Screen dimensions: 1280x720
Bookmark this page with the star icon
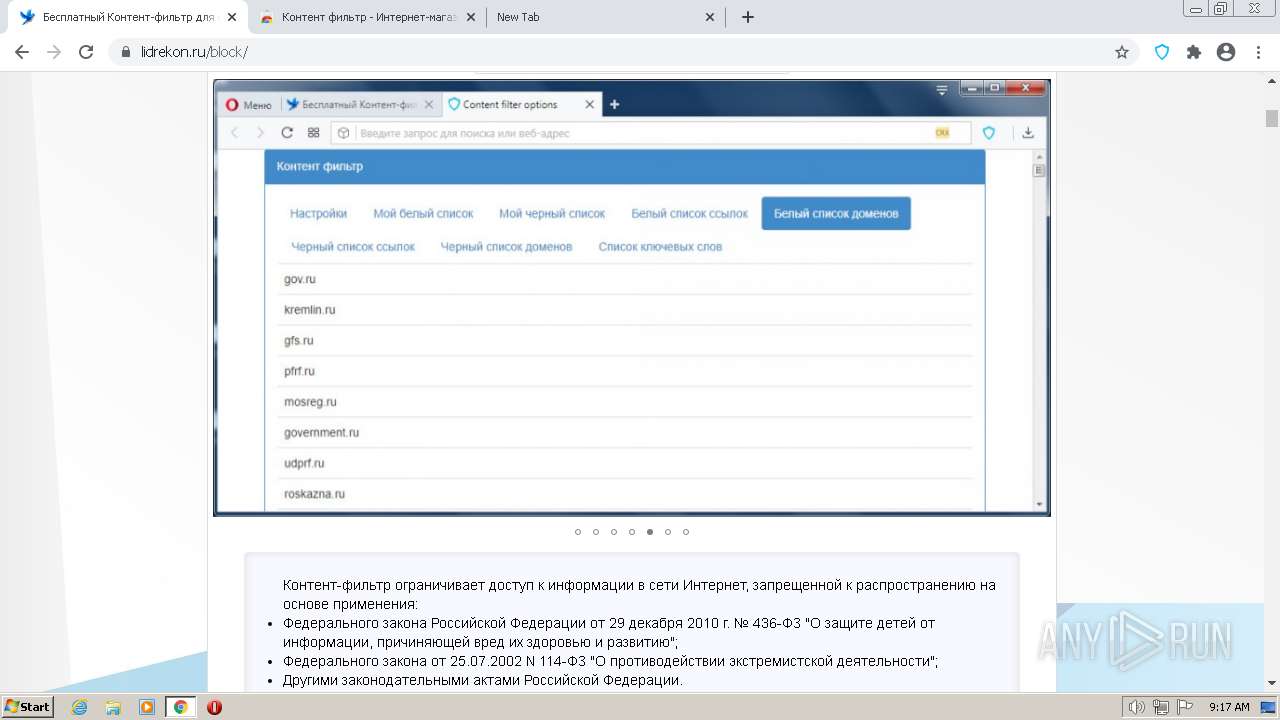1122,52
